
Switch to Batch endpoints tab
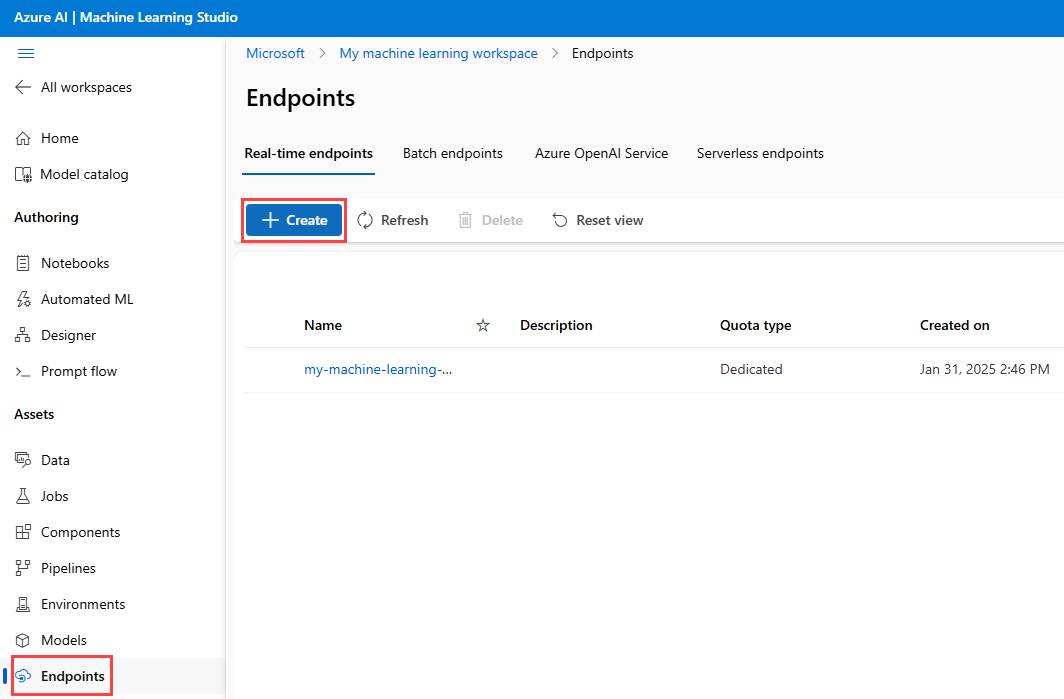point(452,153)
